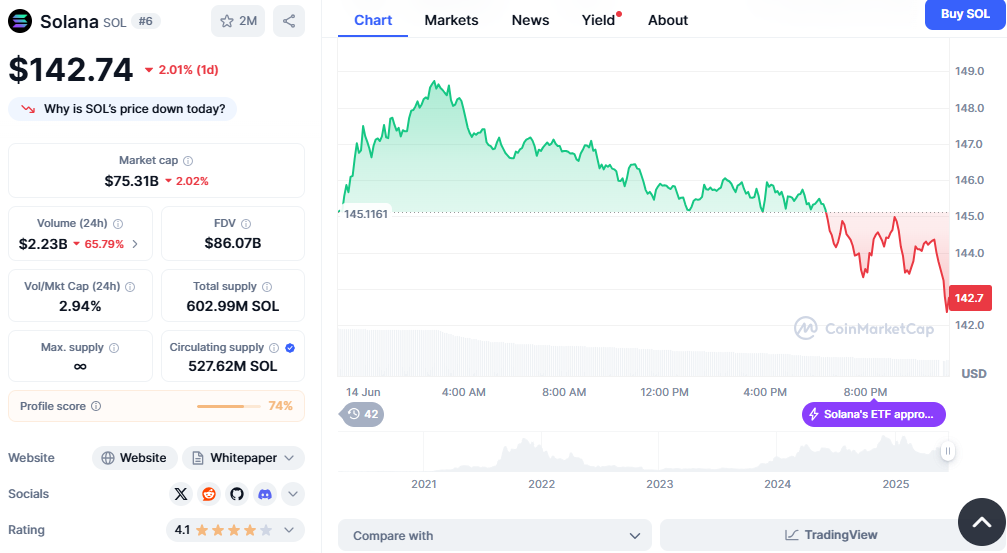The height and width of the screenshot is (553, 1007).
Task: Click Market cap info icon
Action: (x=188, y=161)
